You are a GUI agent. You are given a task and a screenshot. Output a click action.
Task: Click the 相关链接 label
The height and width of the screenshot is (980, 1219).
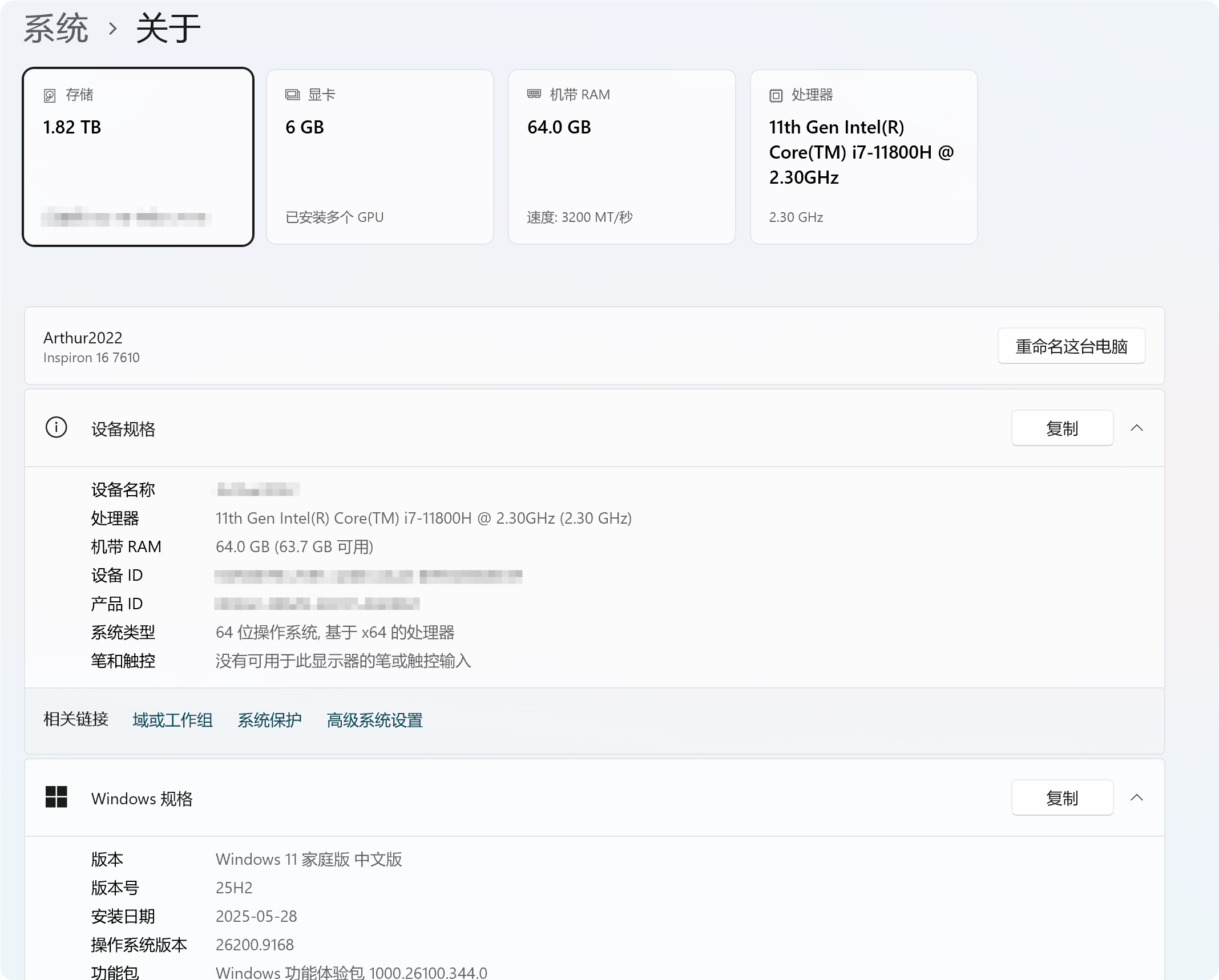pyautogui.click(x=76, y=719)
